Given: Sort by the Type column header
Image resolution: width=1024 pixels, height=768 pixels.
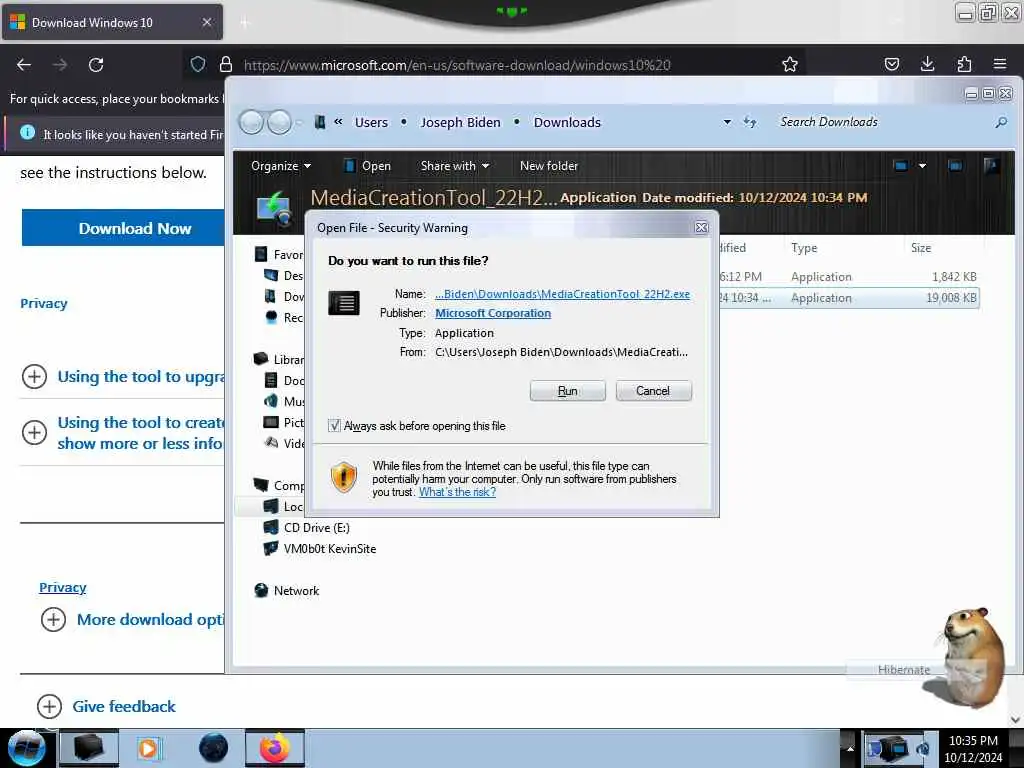Looking at the screenshot, I should pyautogui.click(x=805, y=248).
